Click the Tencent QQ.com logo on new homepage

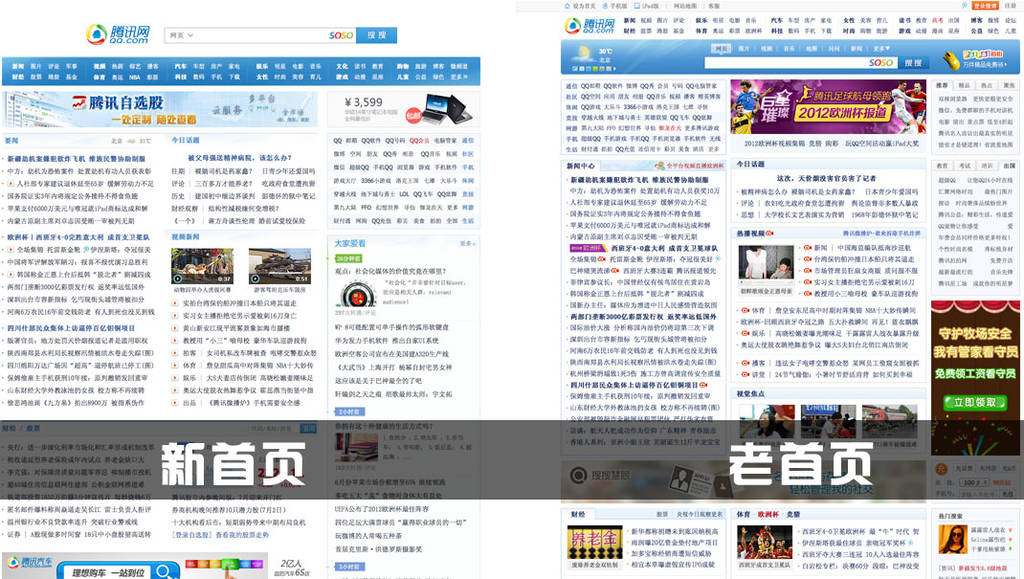pos(118,34)
